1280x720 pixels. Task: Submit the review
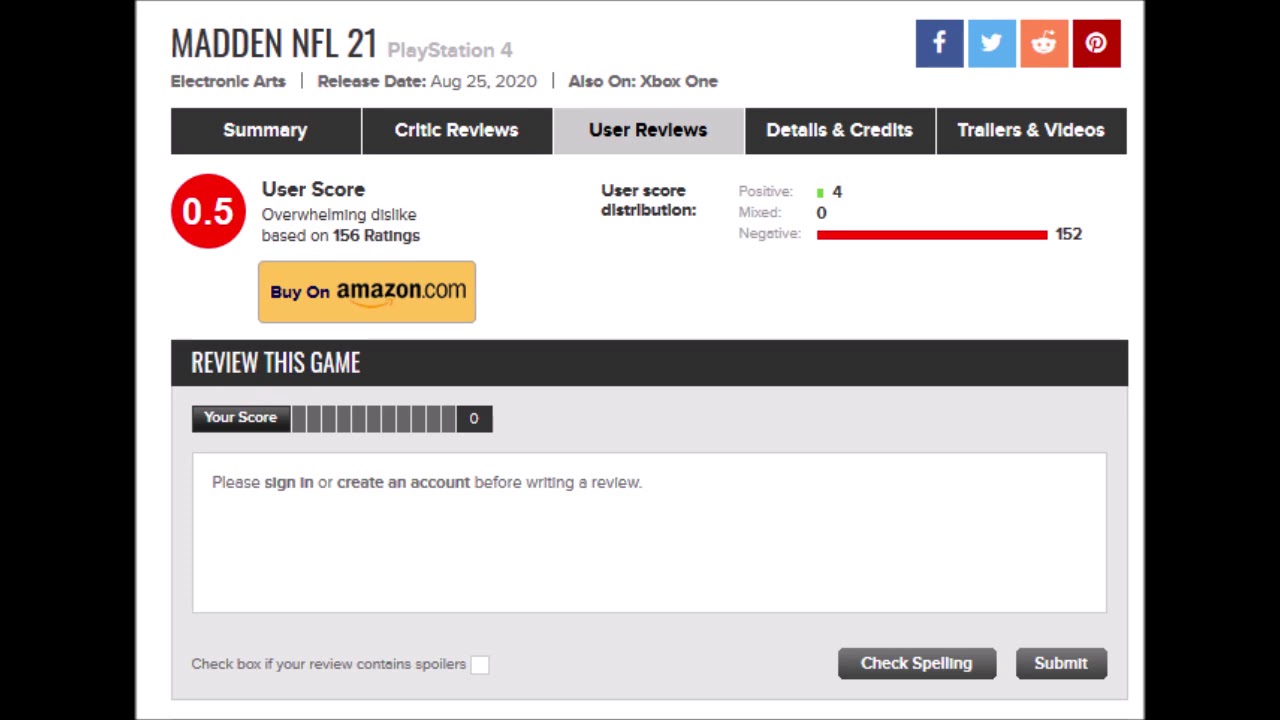(x=1061, y=663)
